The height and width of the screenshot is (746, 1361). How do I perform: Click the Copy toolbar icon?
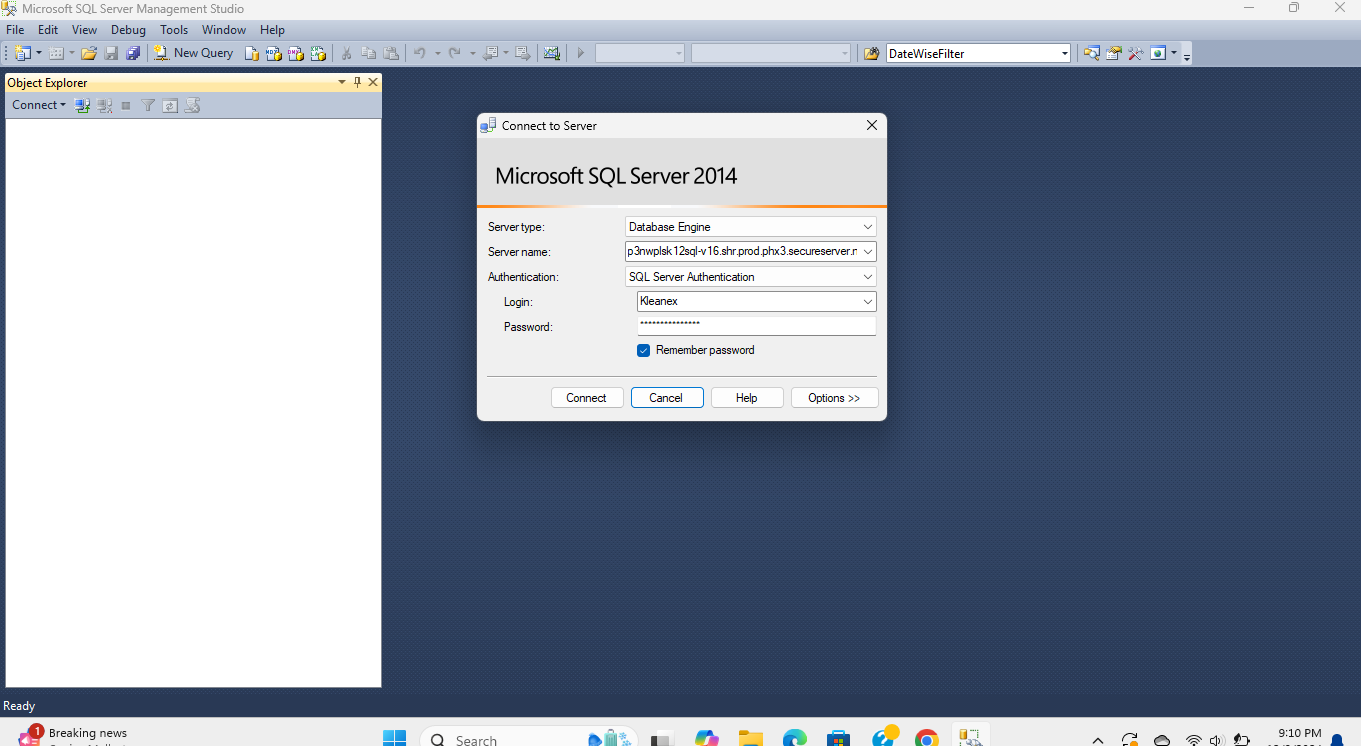click(x=369, y=53)
